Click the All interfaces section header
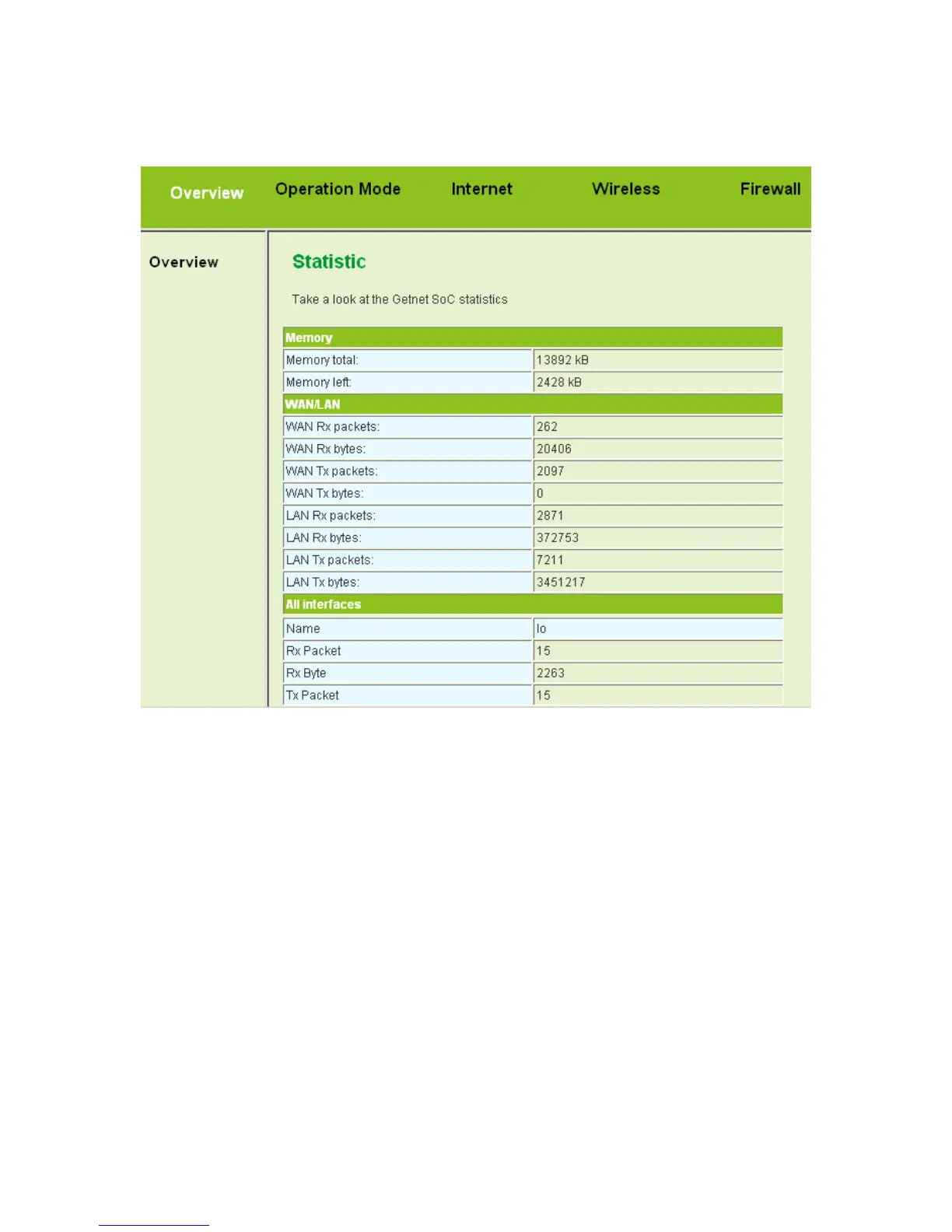This screenshot has width=952, height=1232. point(533,604)
